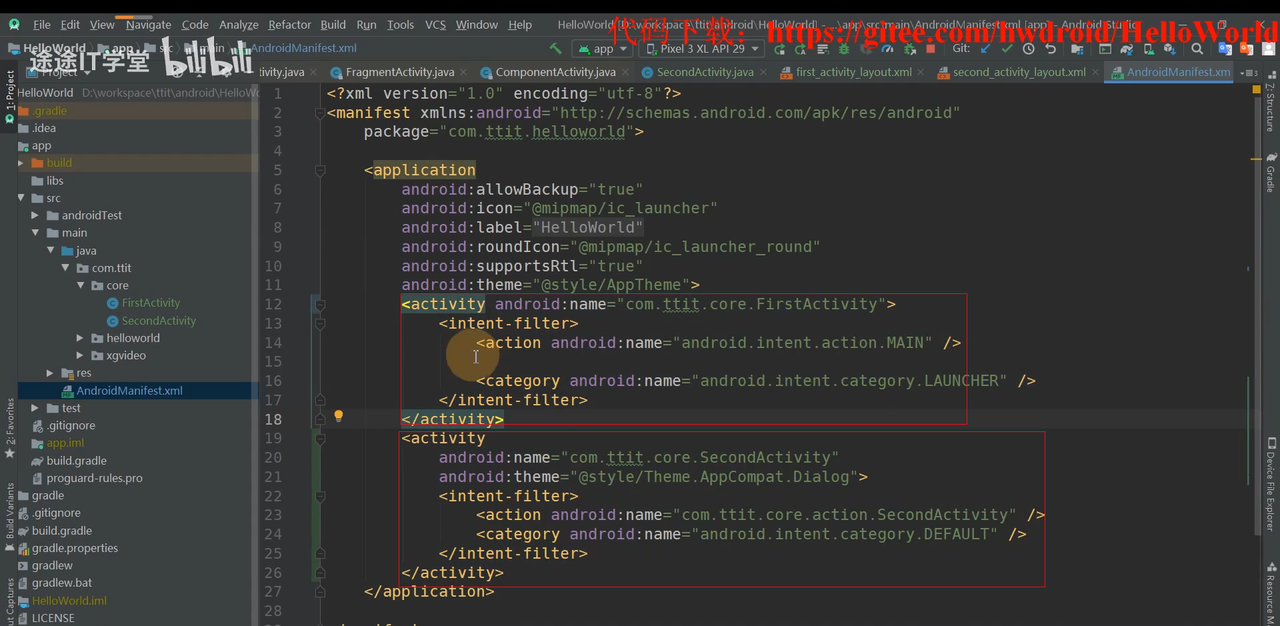Image resolution: width=1280 pixels, height=626 pixels.
Task: Open the VCS menu
Action: pyautogui.click(x=435, y=24)
